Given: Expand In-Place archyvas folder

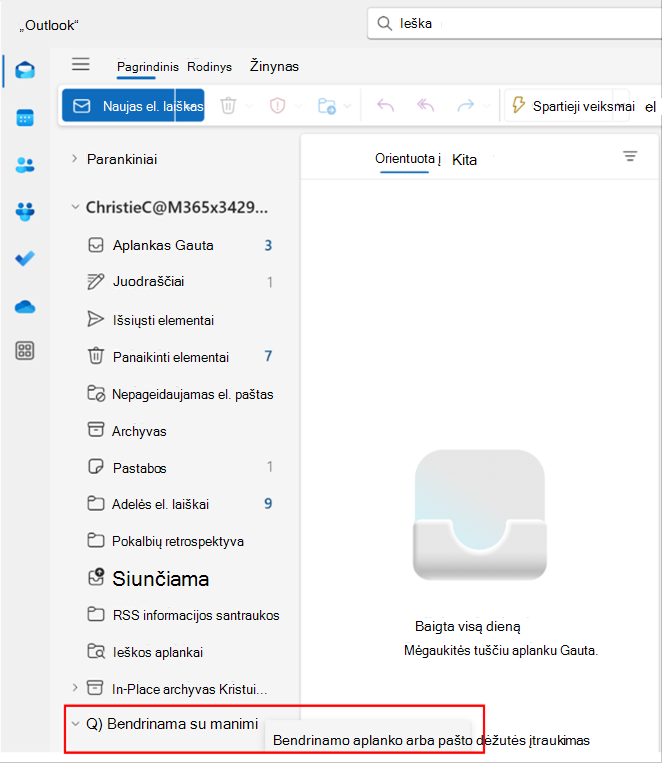Looking at the screenshot, I should click(74, 688).
